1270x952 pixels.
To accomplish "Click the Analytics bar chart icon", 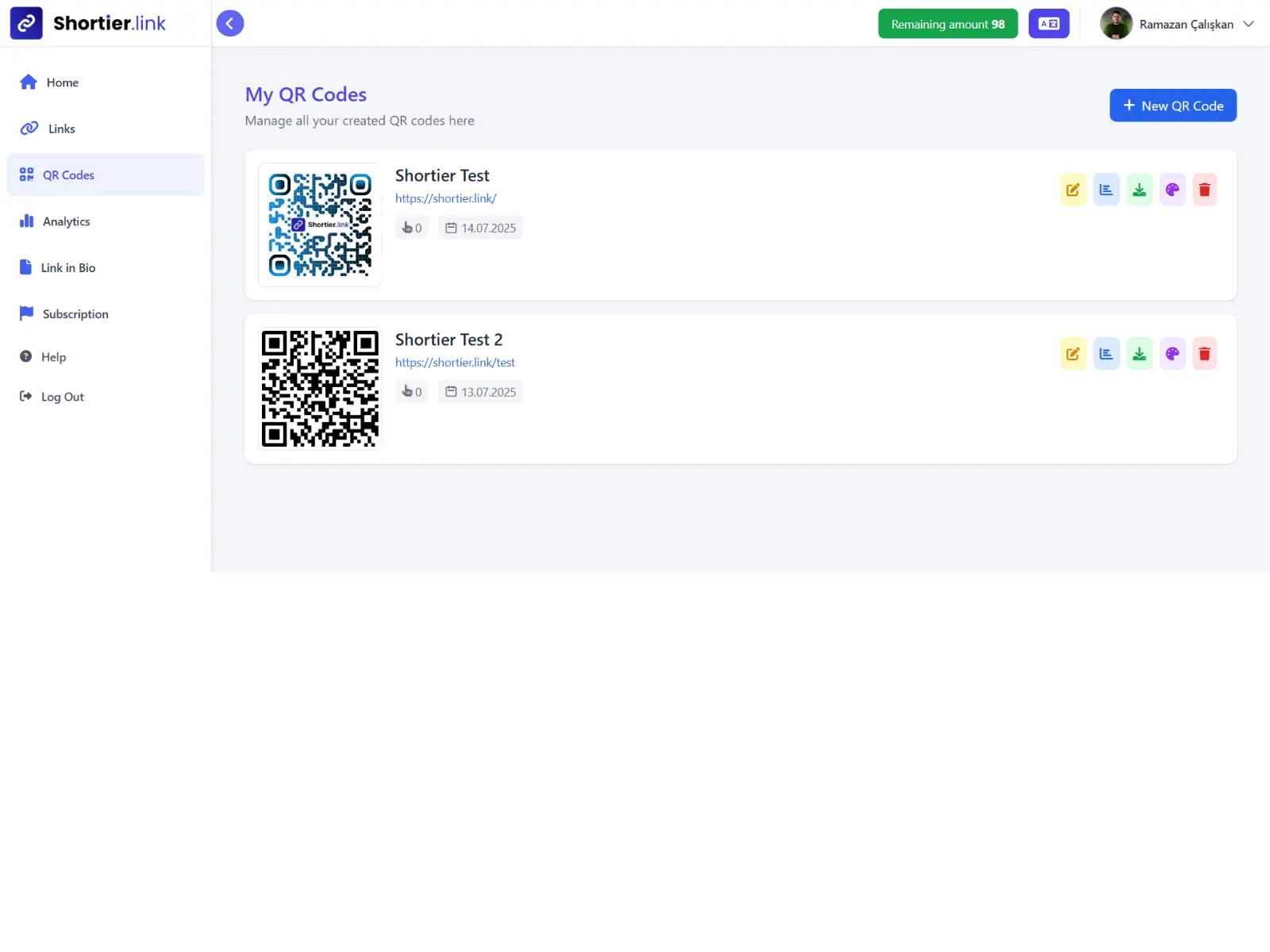I will pos(27,221).
